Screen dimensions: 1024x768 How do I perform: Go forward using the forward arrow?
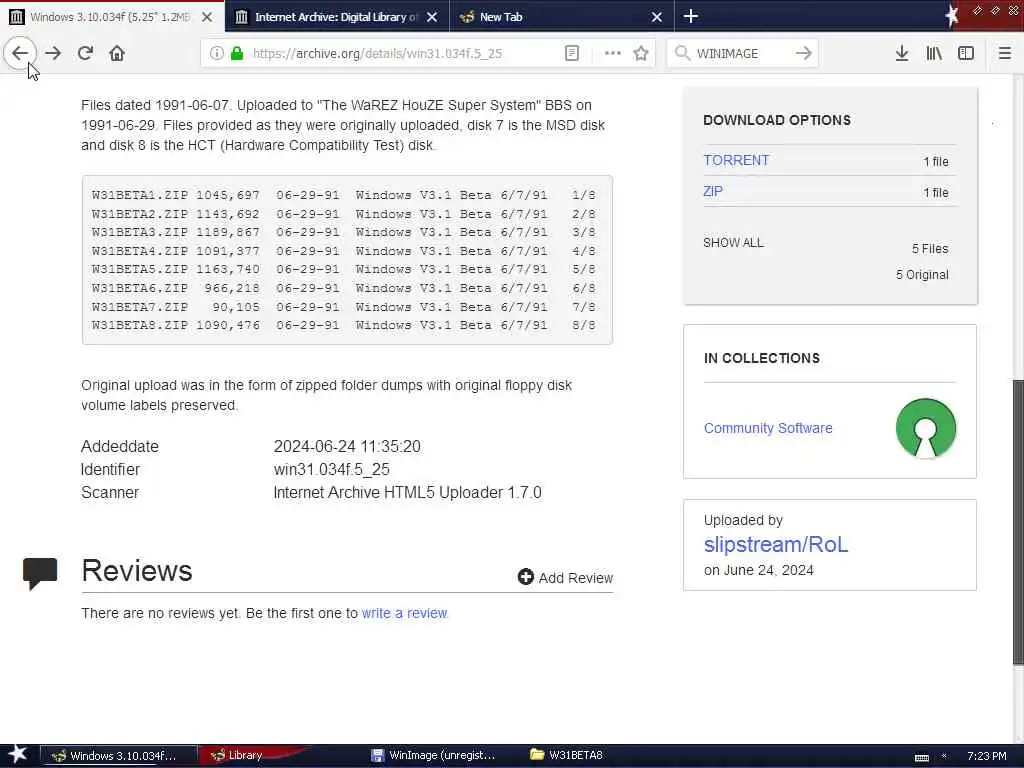[x=54, y=53]
